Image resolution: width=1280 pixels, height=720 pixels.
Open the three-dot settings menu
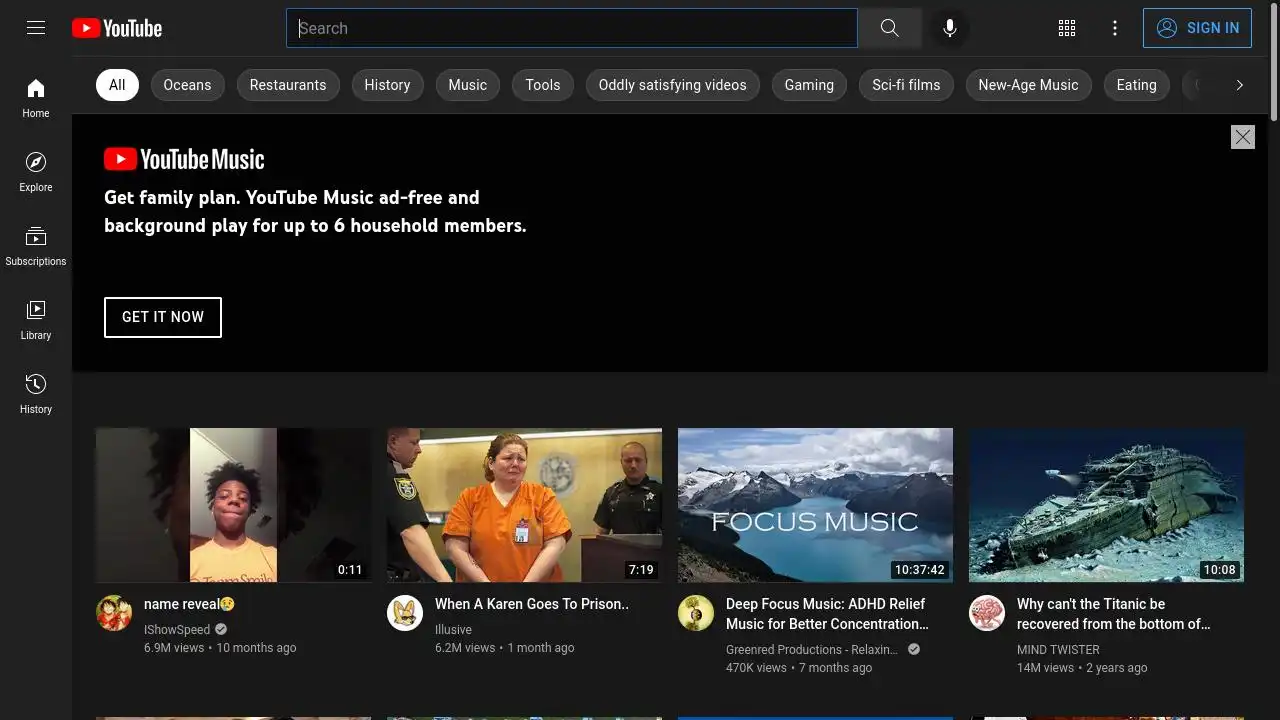(1115, 28)
